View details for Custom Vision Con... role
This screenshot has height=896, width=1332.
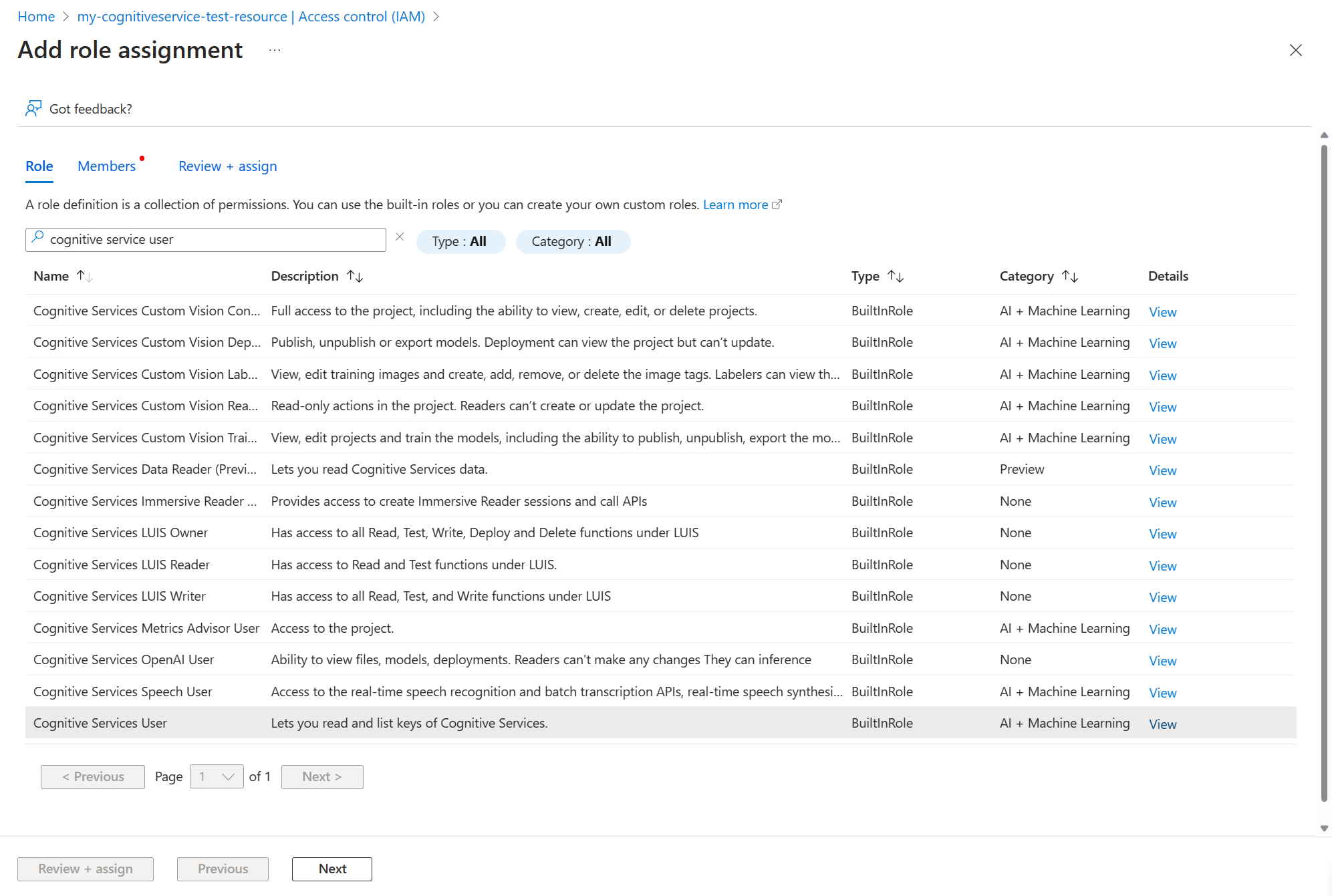click(1162, 311)
